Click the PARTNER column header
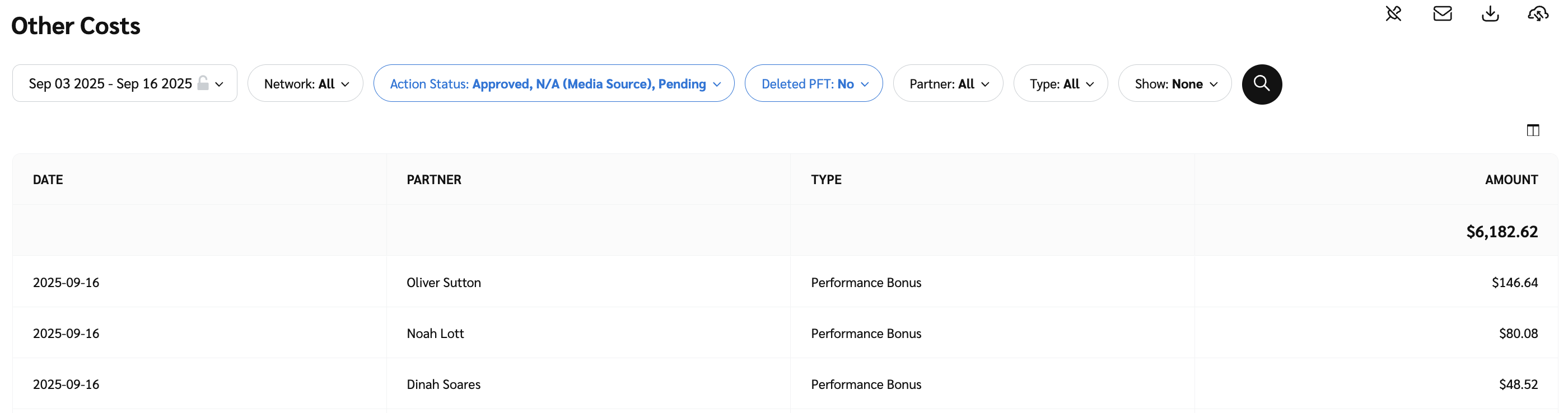Viewport: 1568px width, 413px height. (434, 180)
